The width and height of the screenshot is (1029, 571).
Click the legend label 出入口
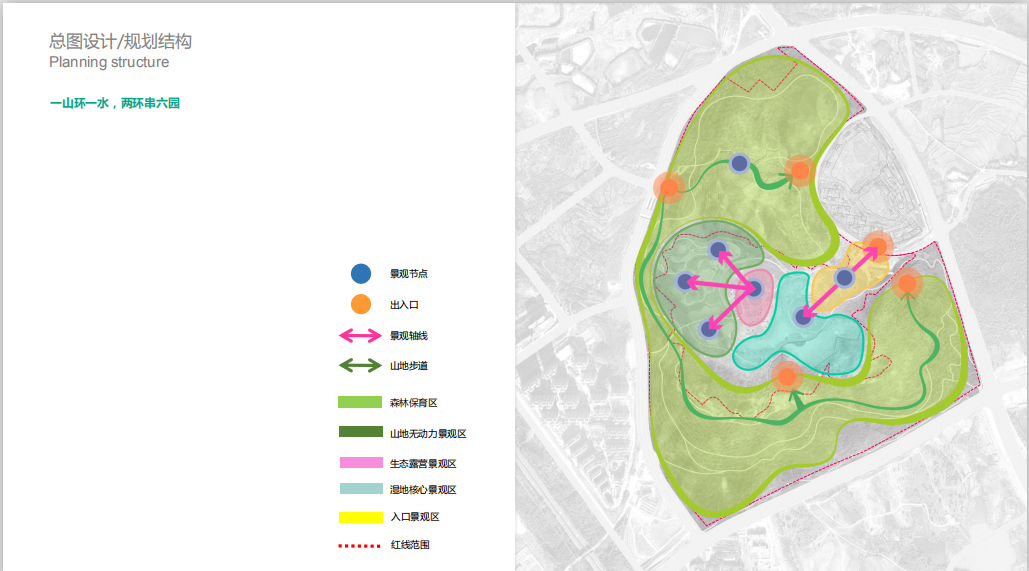click(404, 305)
